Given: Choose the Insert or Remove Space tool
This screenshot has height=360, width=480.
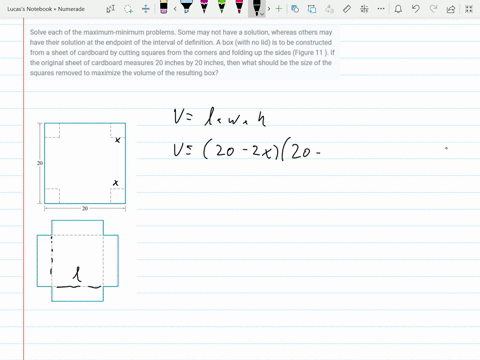Looking at the screenshot, I should pyautogui.click(x=146, y=9).
